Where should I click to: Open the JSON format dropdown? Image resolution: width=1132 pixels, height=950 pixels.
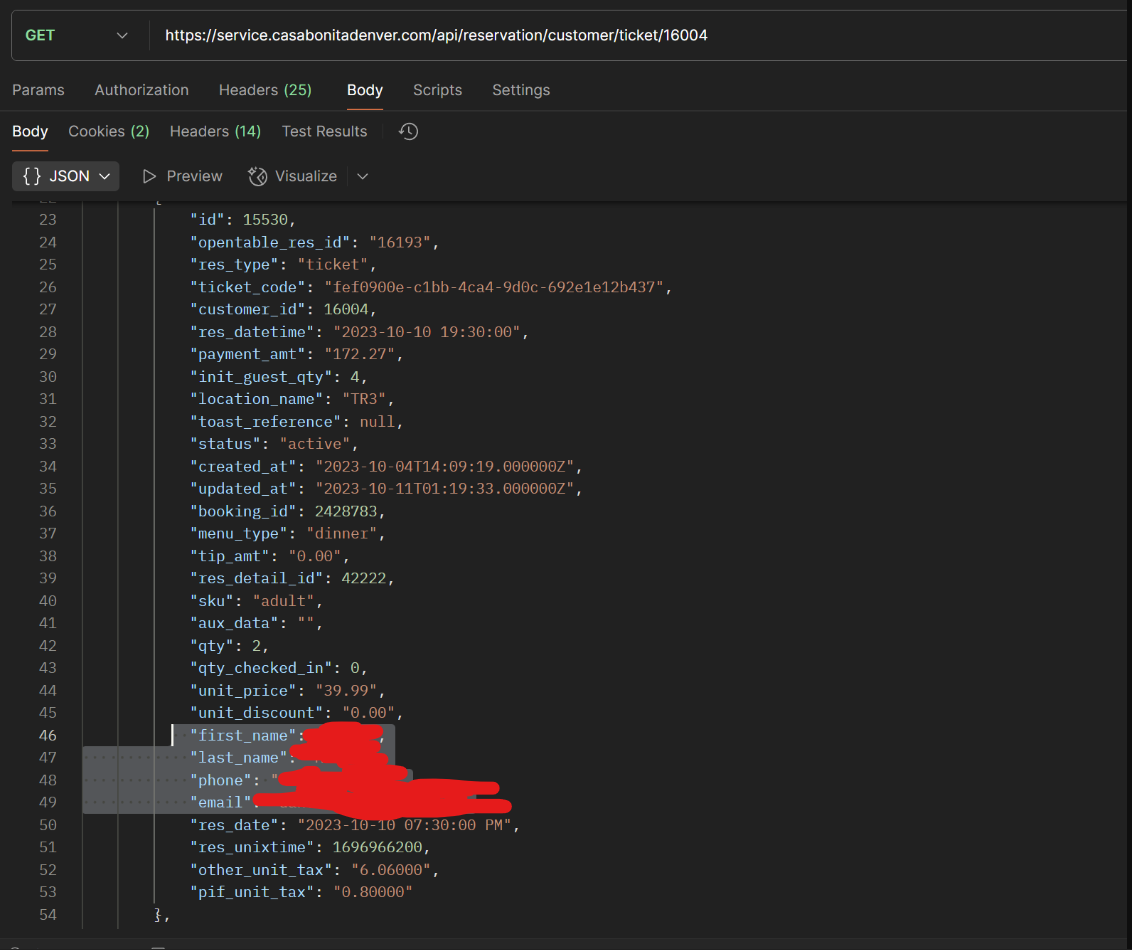pos(66,176)
